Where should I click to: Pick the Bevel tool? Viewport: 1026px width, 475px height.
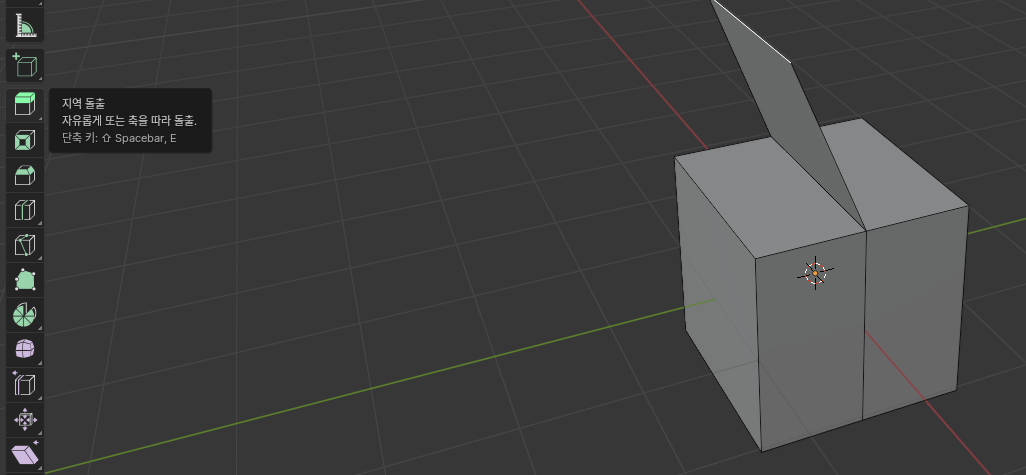click(25, 175)
